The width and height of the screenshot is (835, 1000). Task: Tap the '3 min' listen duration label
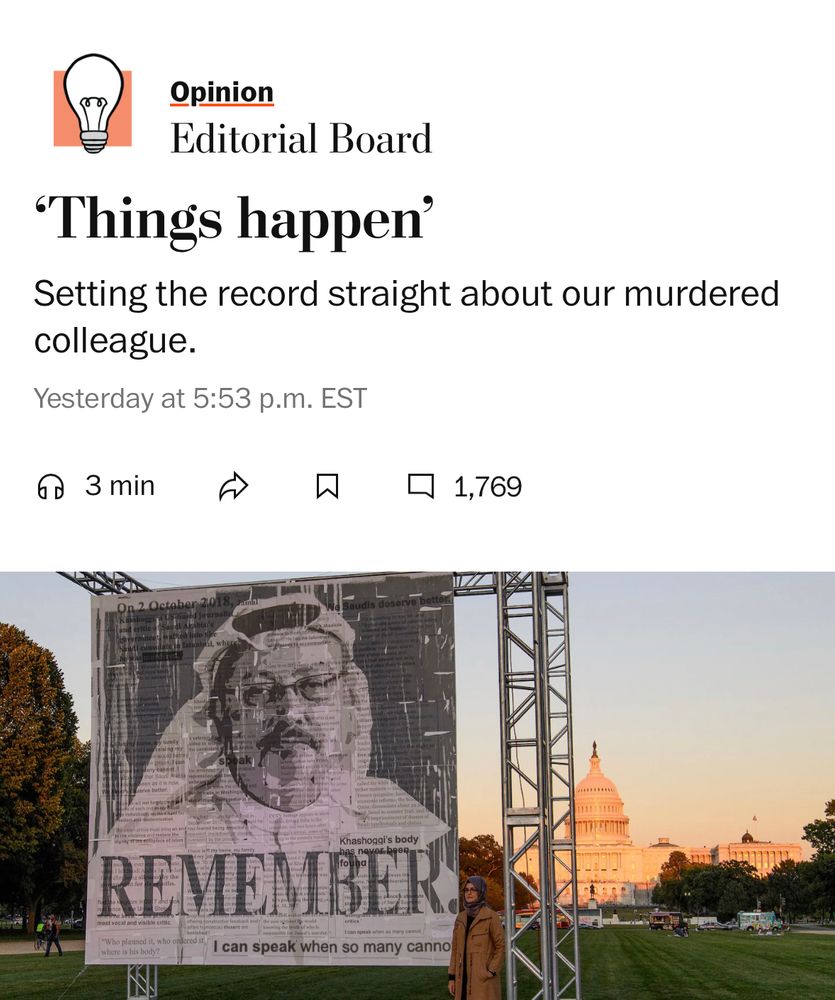click(x=120, y=486)
